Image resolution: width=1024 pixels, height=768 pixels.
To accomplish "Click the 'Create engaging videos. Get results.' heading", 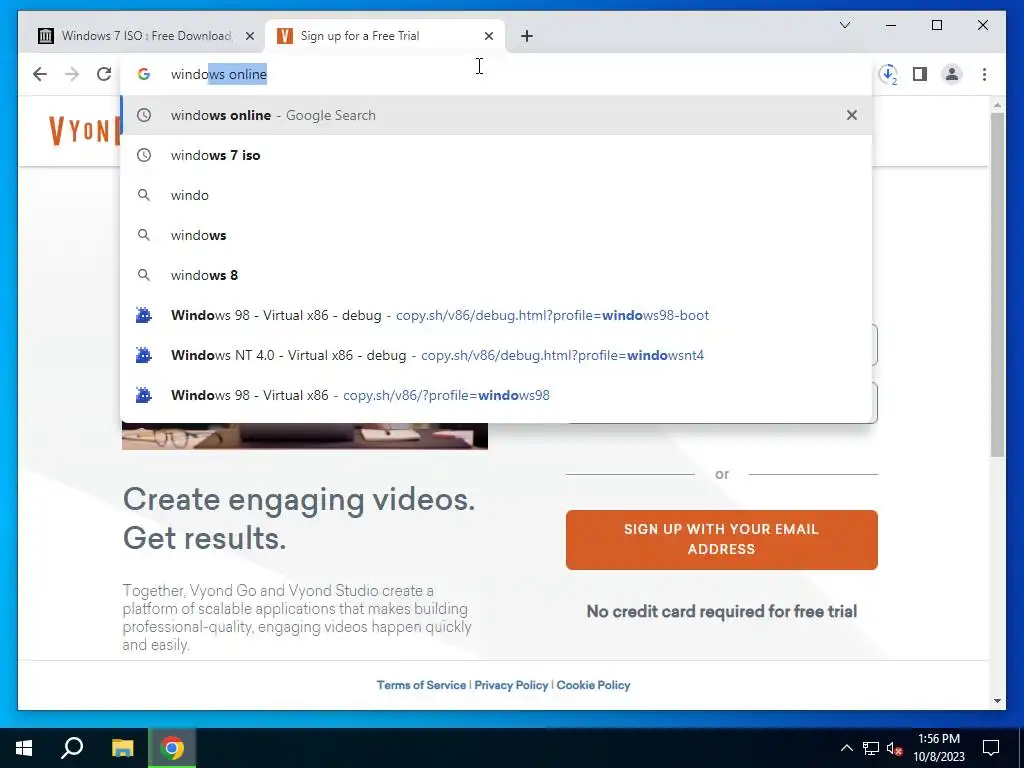I will coord(299,519).
